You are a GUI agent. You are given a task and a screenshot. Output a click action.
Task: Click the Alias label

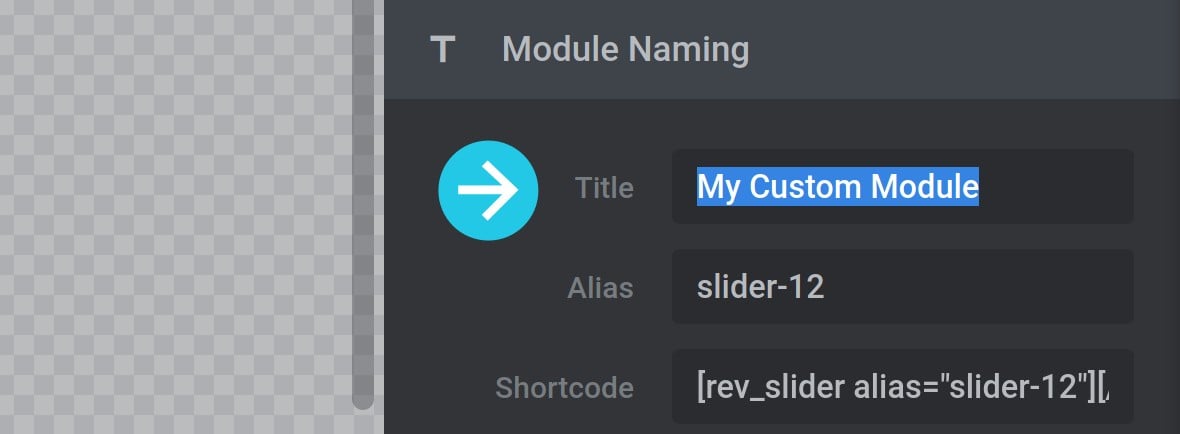click(601, 288)
